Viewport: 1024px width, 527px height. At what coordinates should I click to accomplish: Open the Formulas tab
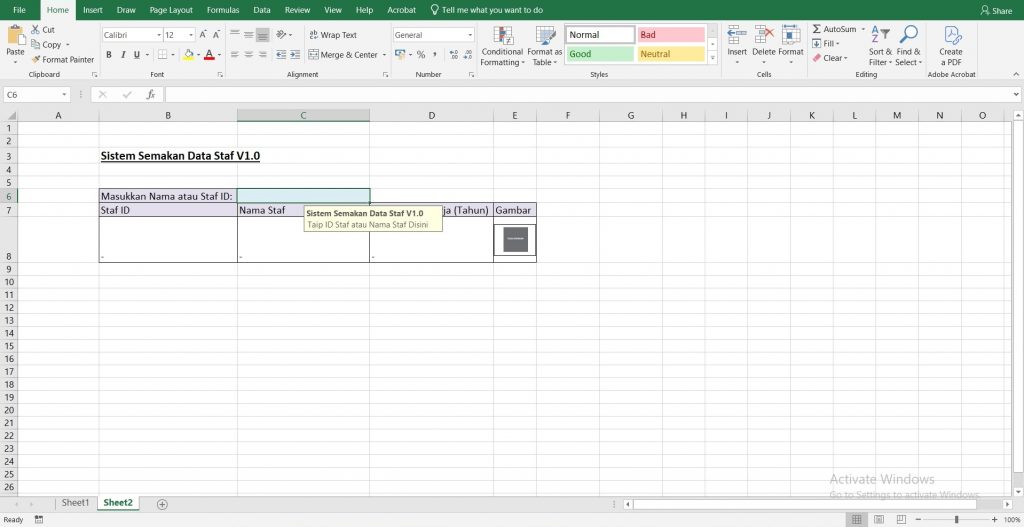[223, 10]
